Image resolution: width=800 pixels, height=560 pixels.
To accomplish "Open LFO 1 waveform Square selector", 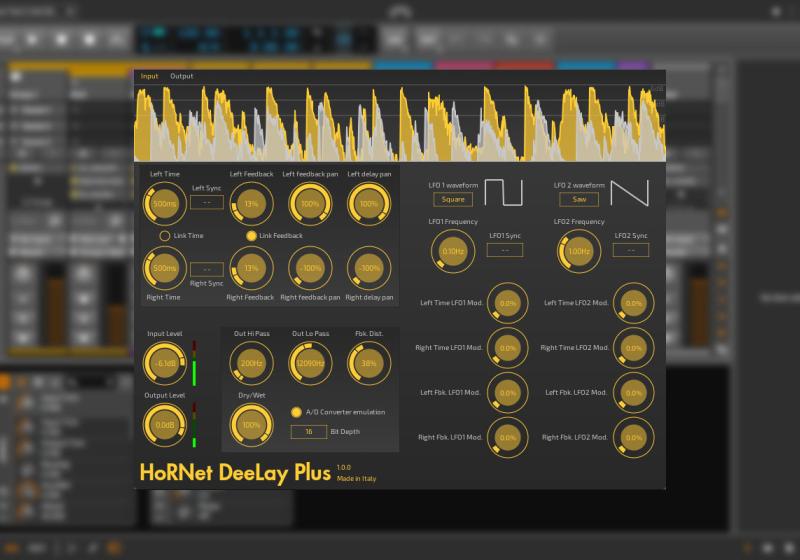I will click(x=453, y=199).
